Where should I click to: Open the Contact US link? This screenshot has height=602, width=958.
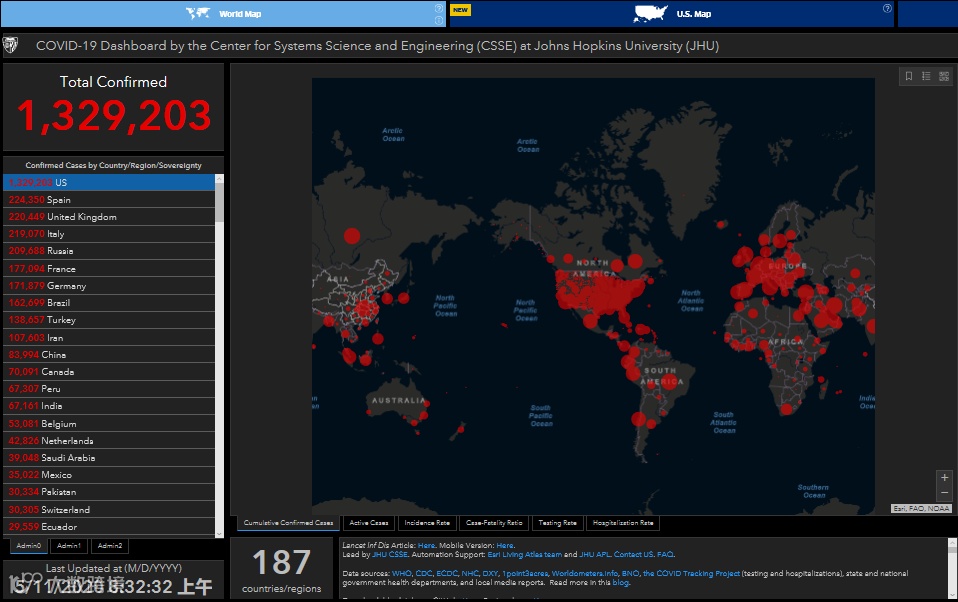[634, 555]
